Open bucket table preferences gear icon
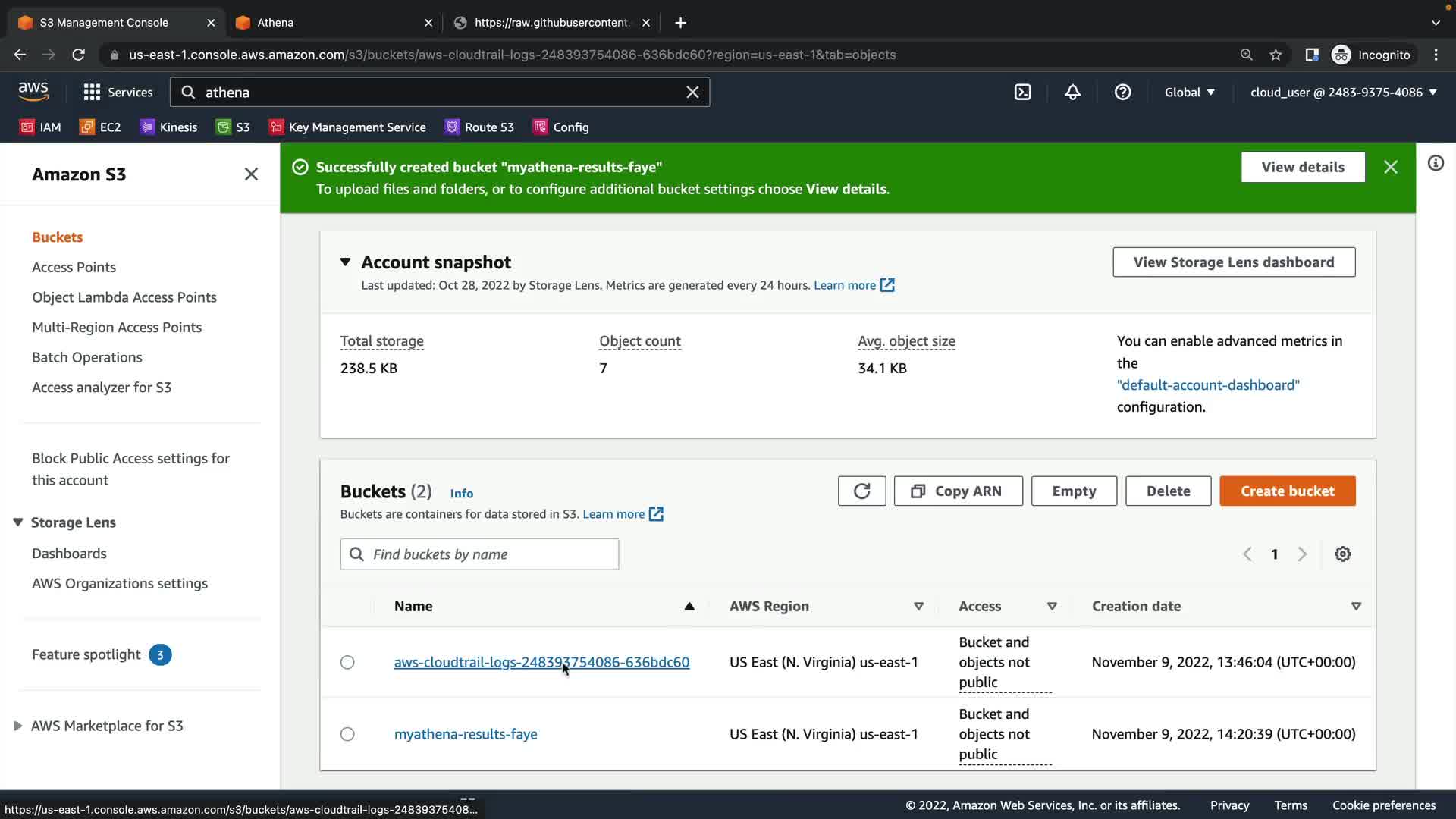Screen dimensions: 1456x819 click(x=1342, y=554)
